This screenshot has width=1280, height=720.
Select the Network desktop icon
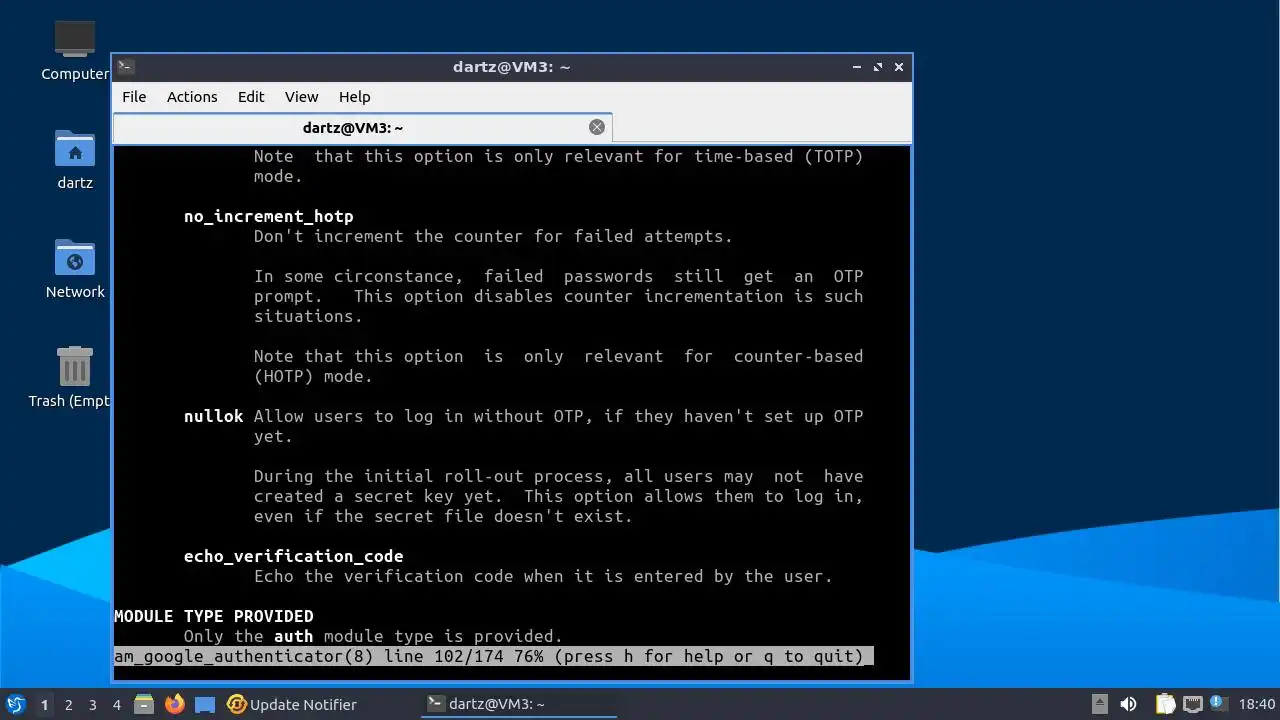74,269
